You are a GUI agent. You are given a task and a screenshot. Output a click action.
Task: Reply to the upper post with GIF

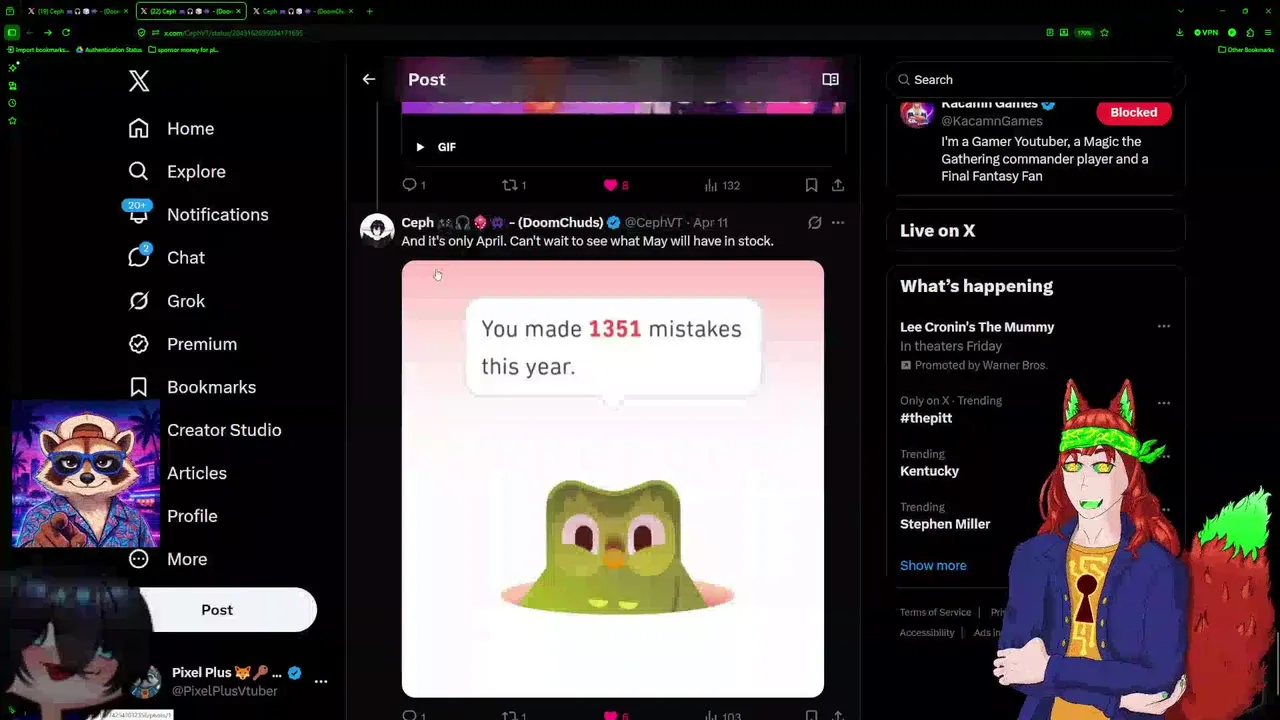tap(414, 185)
